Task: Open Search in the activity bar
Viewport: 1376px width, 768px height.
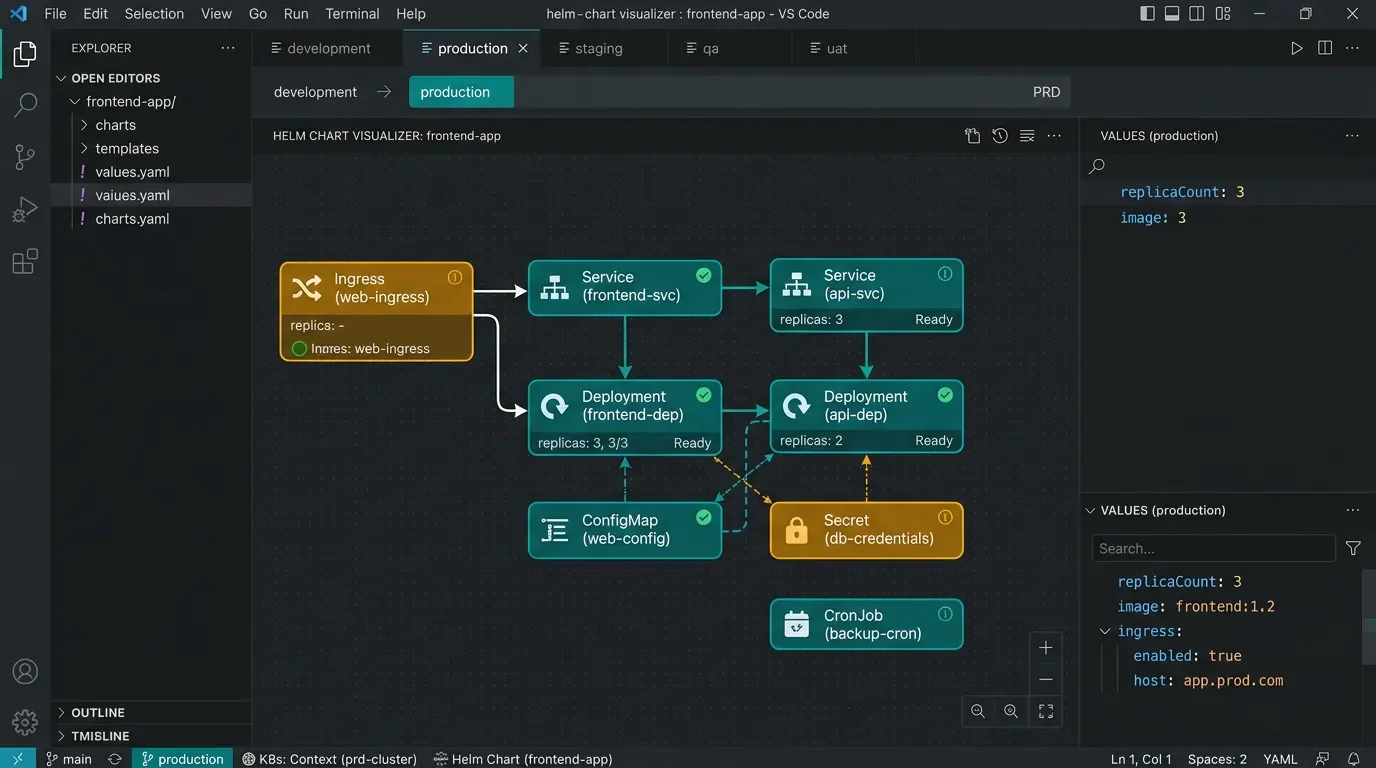Action: (25, 105)
